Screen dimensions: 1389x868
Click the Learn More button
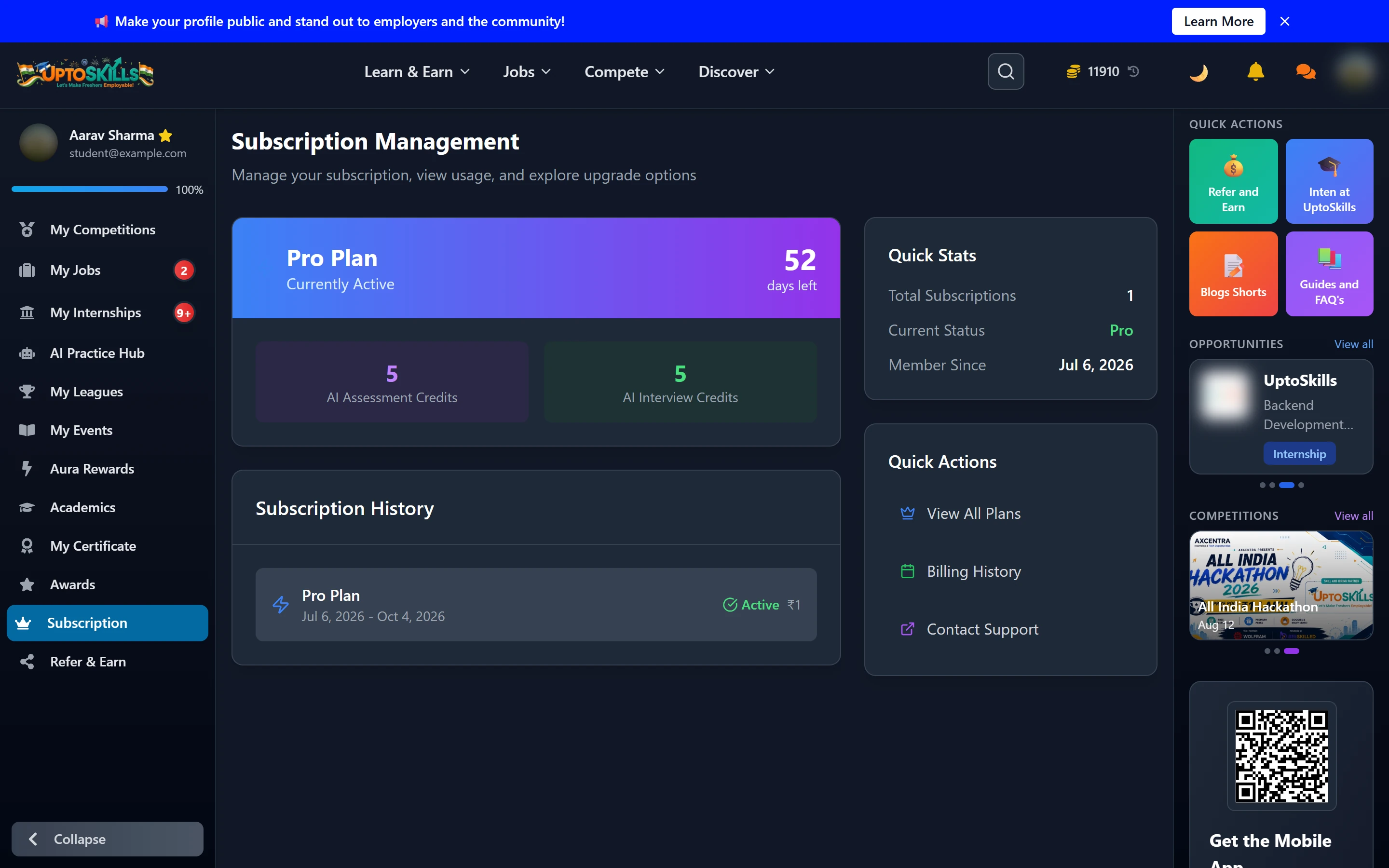pyautogui.click(x=1218, y=21)
